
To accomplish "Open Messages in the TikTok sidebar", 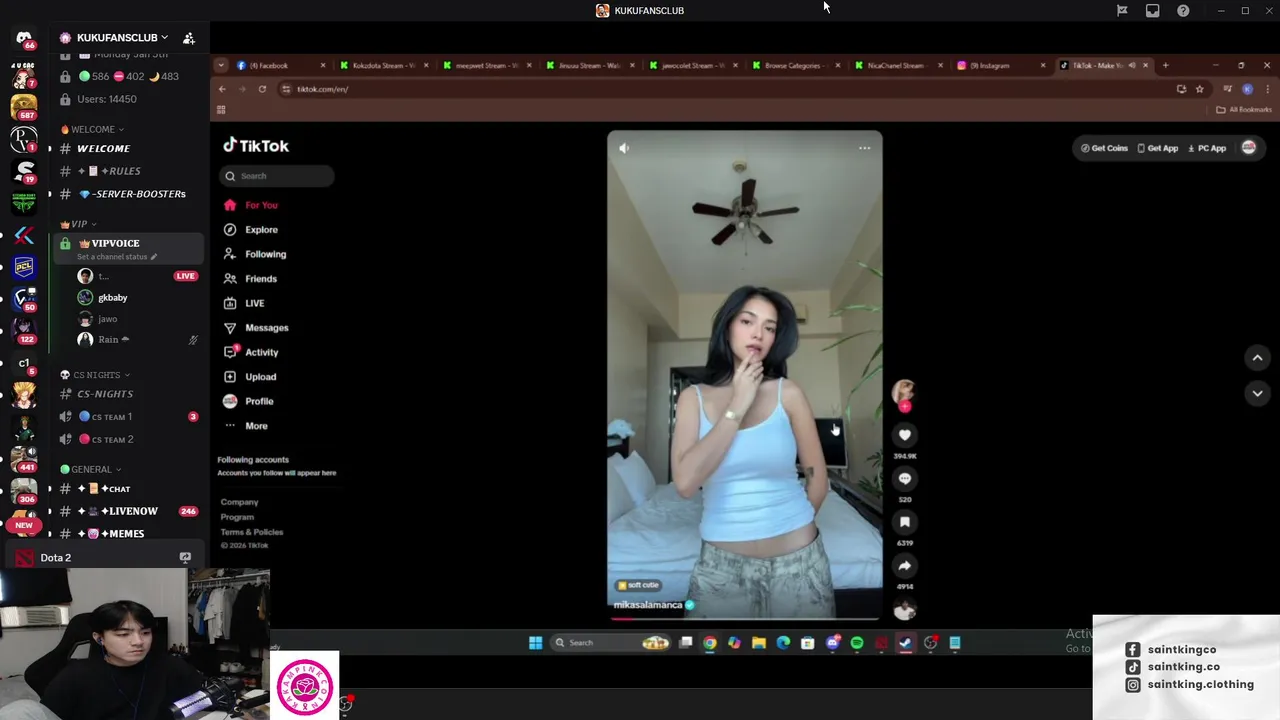I will click(x=257, y=328).
